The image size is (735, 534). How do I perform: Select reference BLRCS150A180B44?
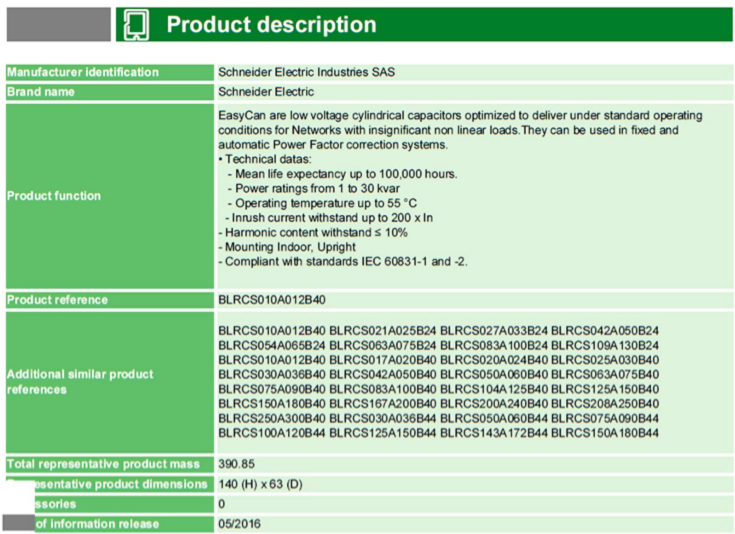click(x=605, y=433)
